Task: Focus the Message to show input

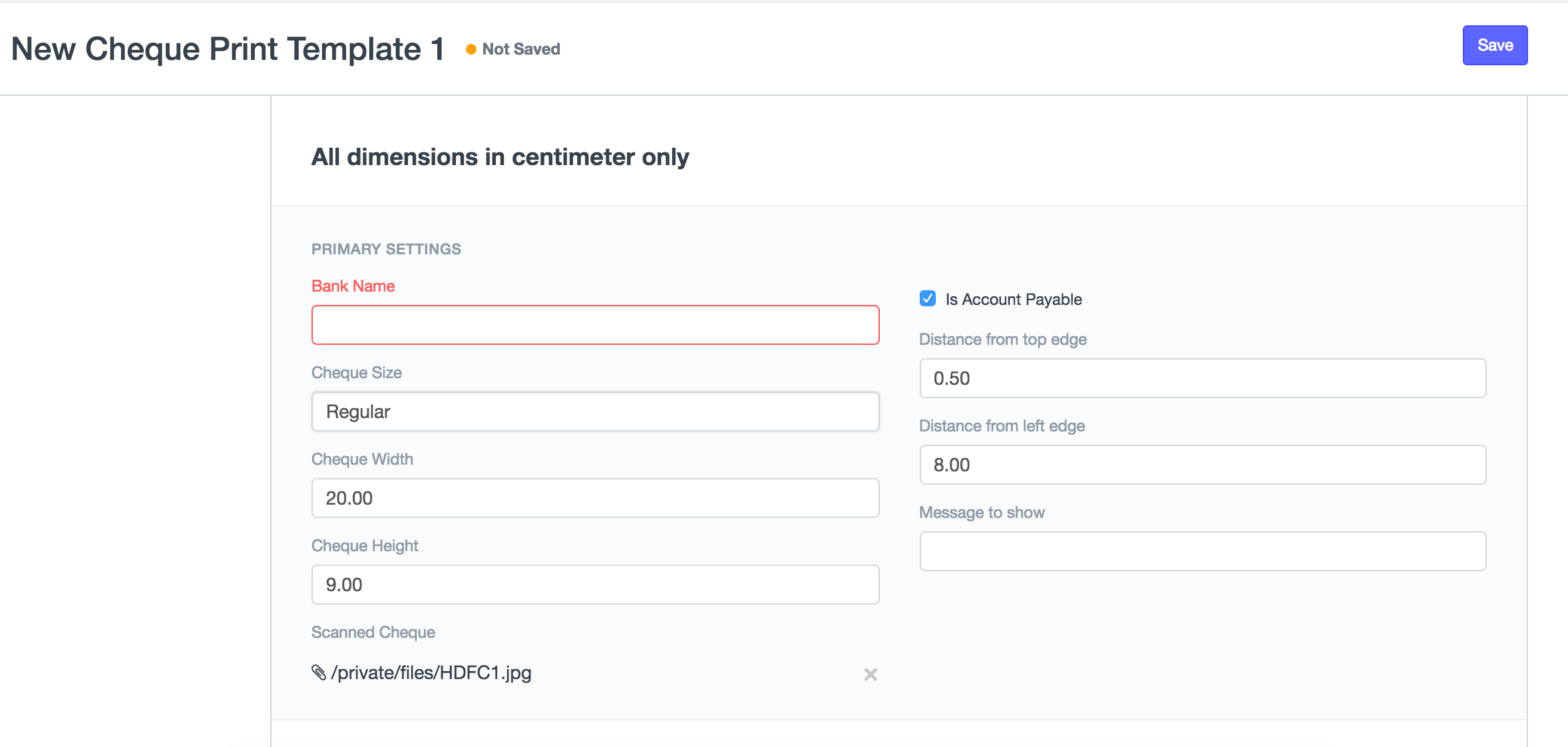Action: pos(1202,551)
